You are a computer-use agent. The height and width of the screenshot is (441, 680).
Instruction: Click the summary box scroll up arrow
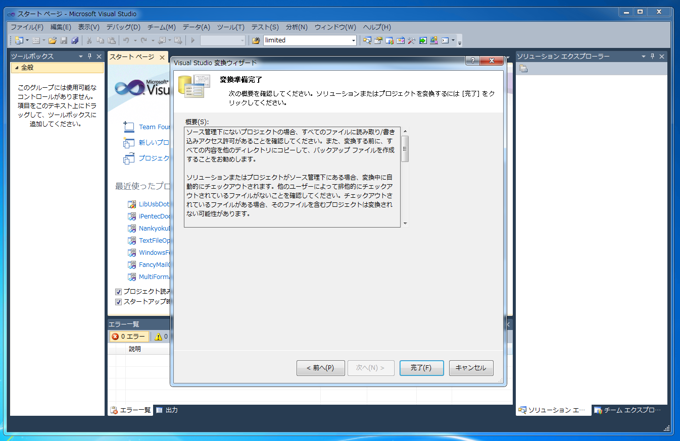point(405,131)
